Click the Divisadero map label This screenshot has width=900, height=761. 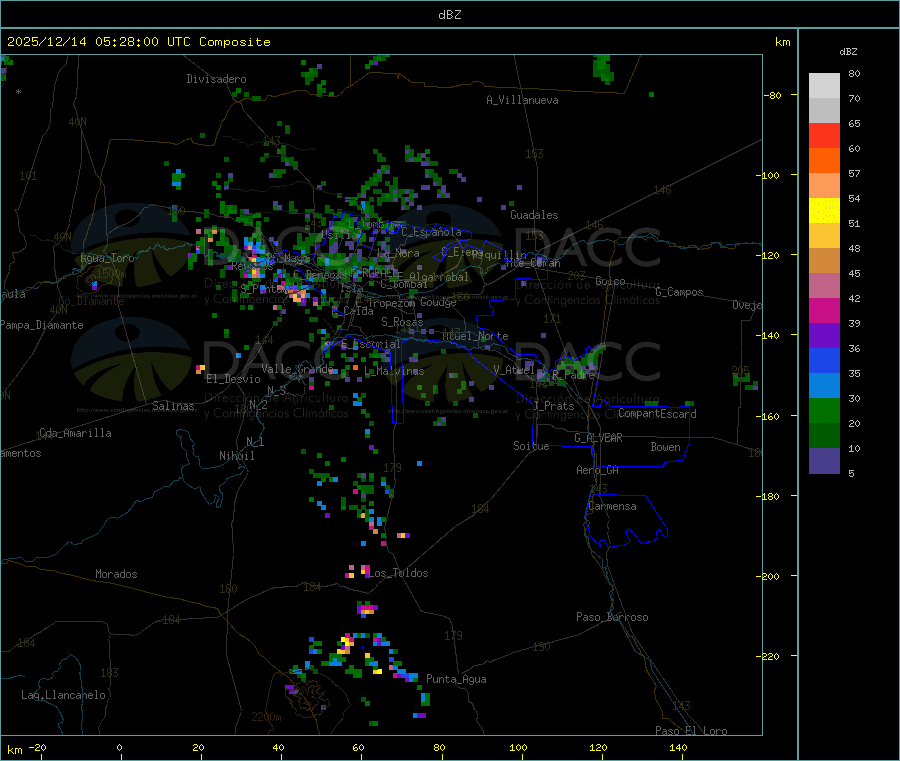(x=216, y=79)
